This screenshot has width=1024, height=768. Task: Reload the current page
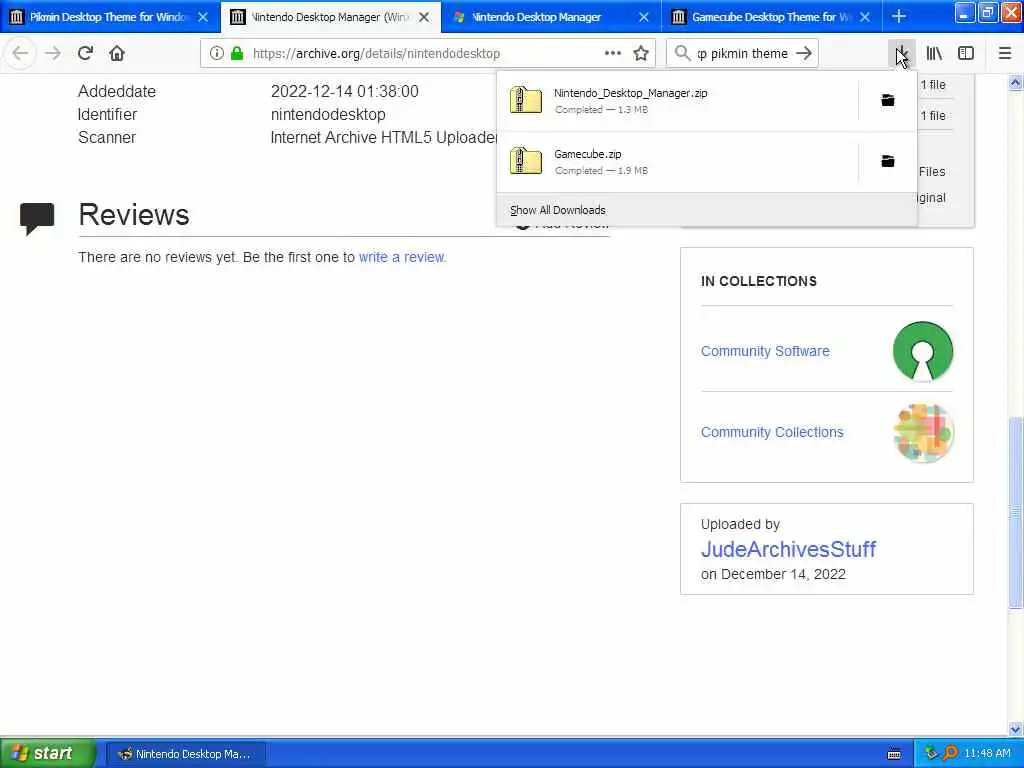[85, 54]
